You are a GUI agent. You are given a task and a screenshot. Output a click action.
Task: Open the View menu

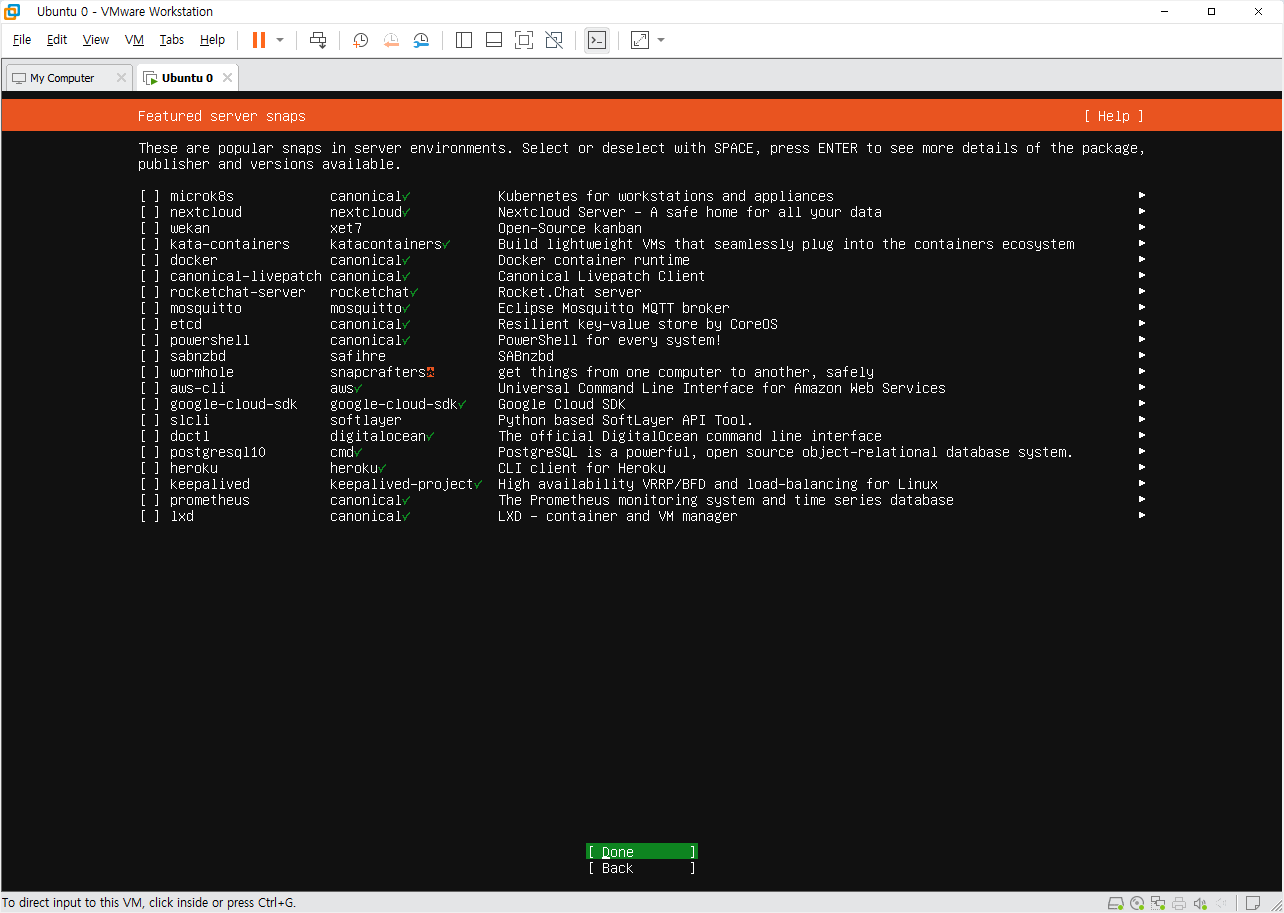pos(96,40)
